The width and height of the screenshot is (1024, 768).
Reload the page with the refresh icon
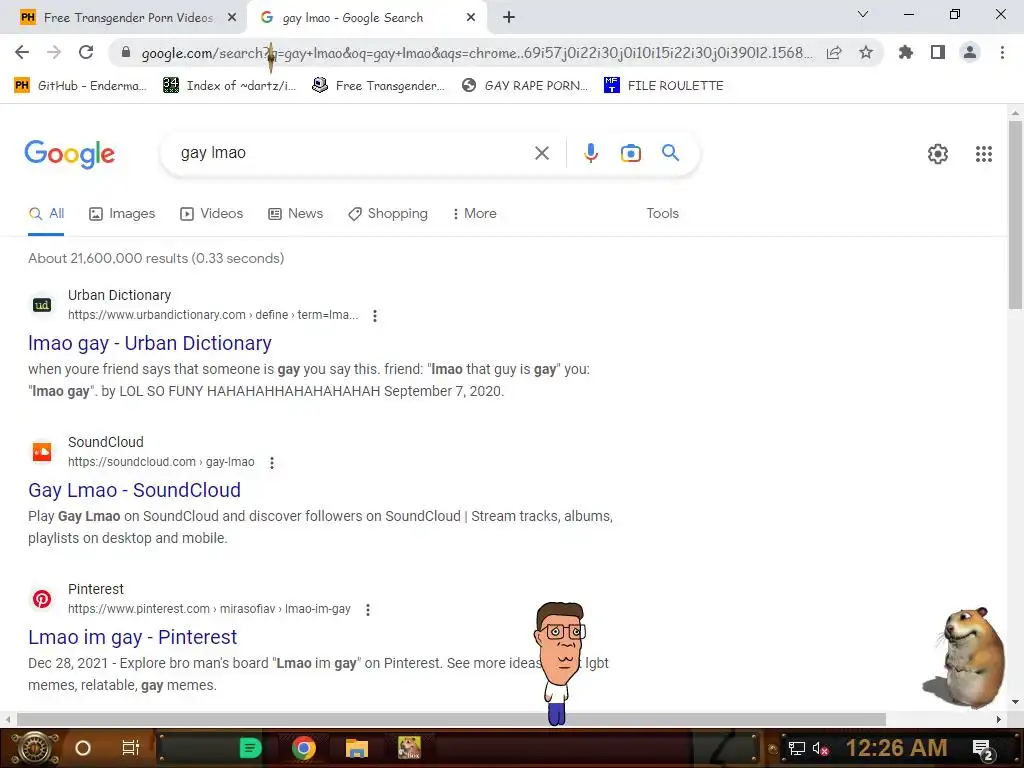point(86,52)
